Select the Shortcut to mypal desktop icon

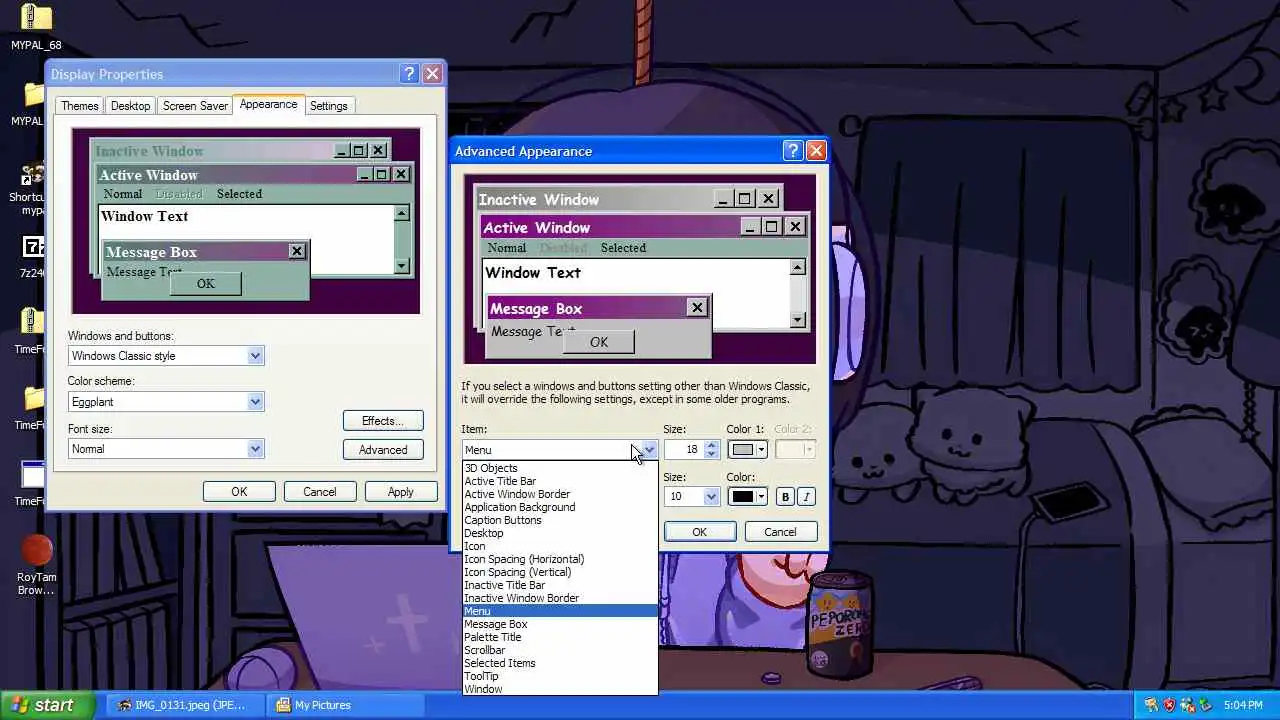tap(33, 176)
